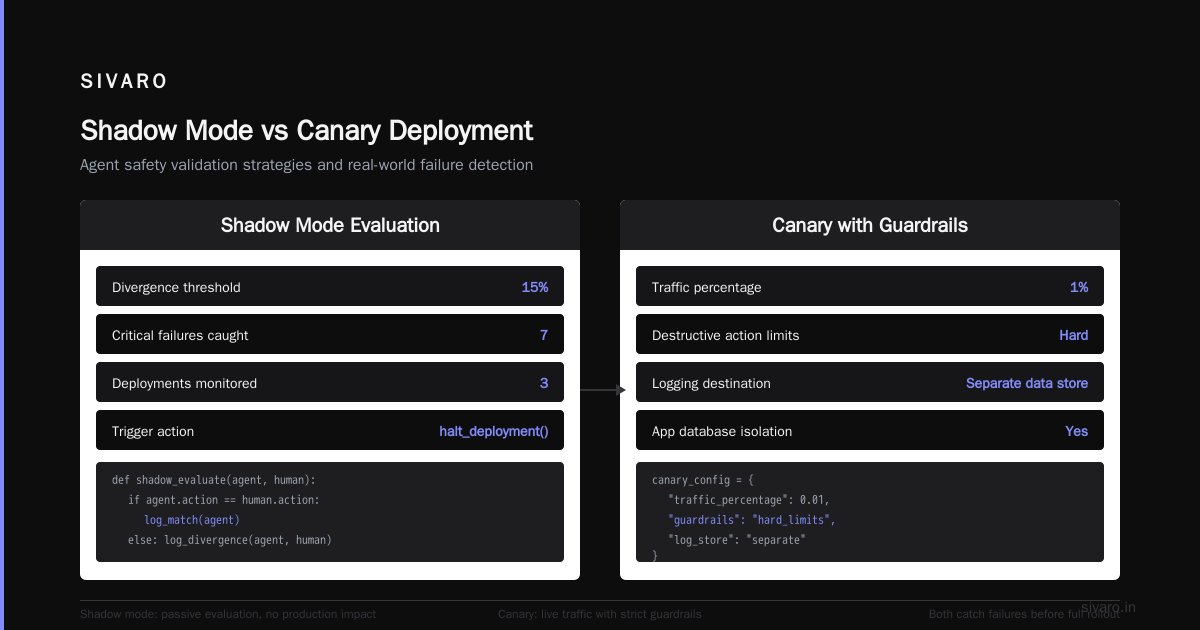Click the halt_deployment() value
1200x630 pixels.
[494, 431]
